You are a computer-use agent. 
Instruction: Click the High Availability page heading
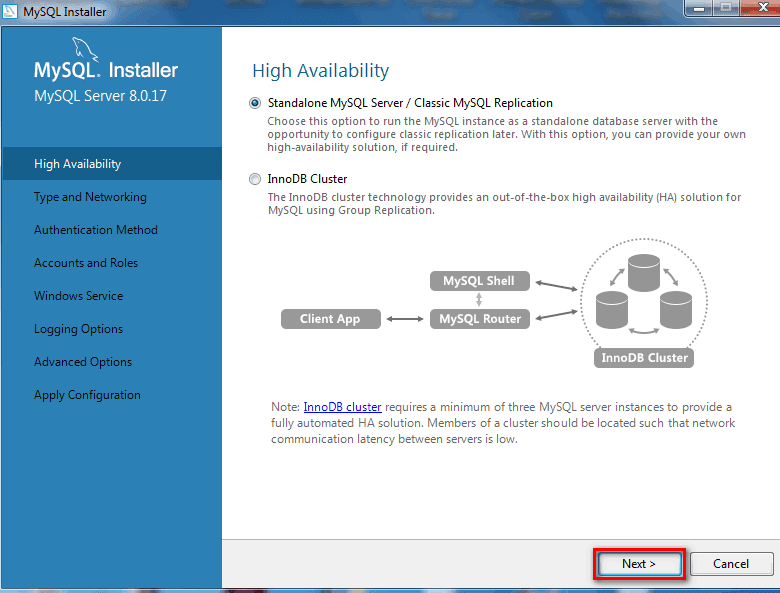[x=320, y=71]
